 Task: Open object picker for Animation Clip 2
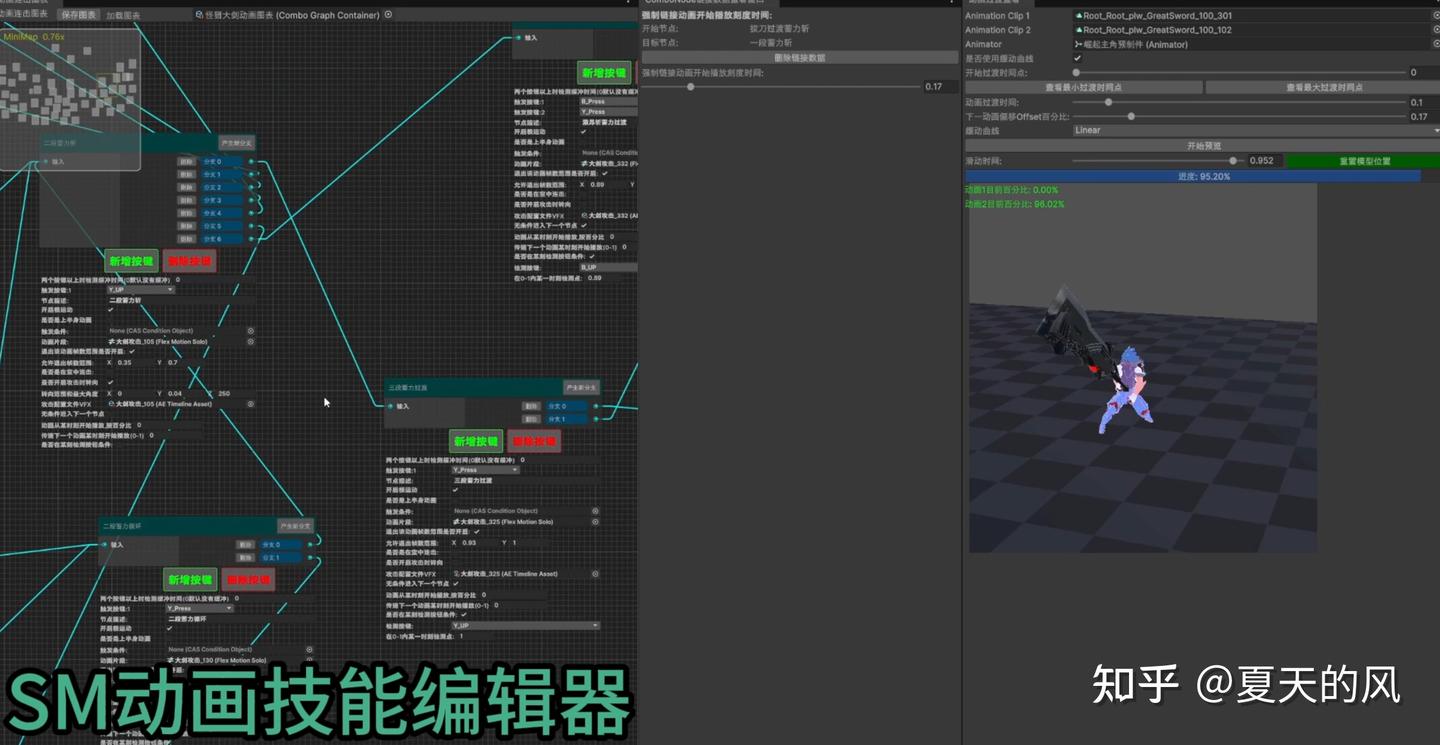[x=1436, y=30]
